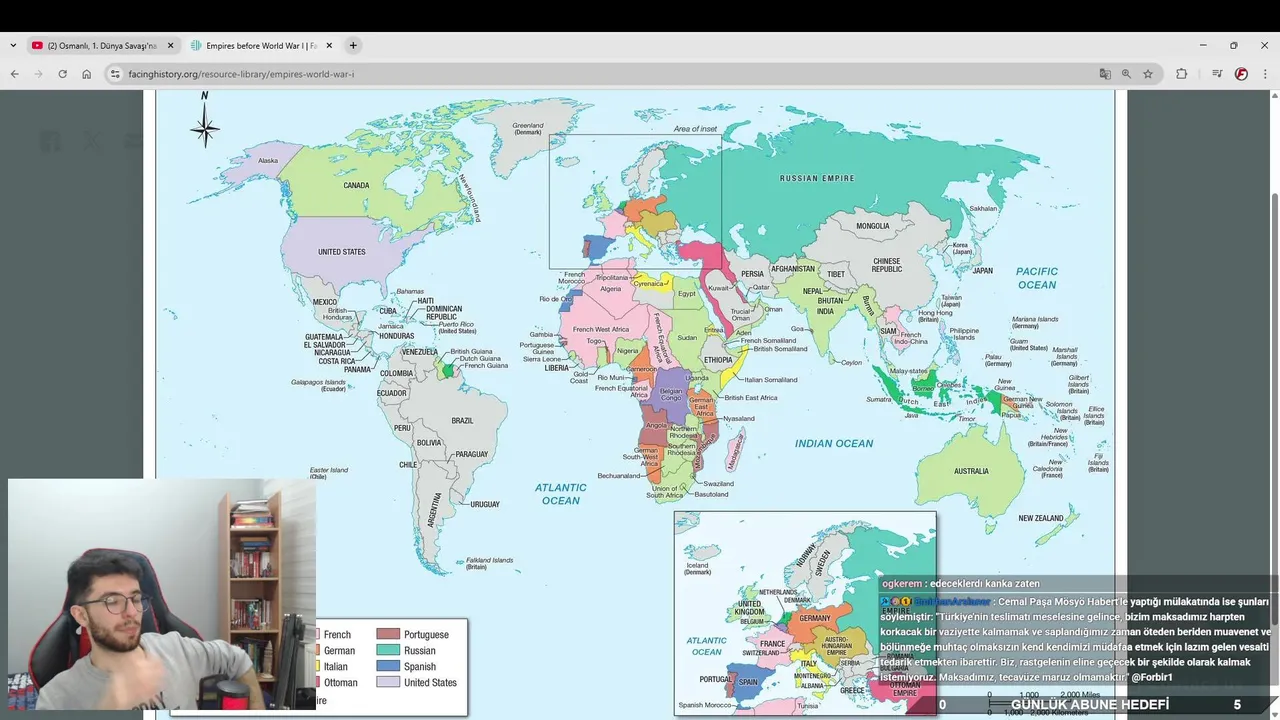Image resolution: width=1280 pixels, height=720 pixels.
Task: Click the NEW ZEALAND label
Action: 1041,518
